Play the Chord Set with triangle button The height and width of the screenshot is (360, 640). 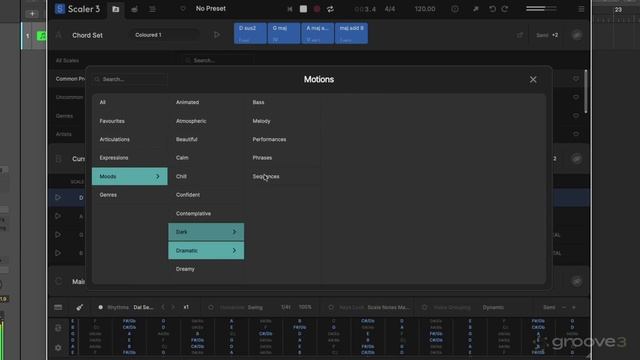(217, 35)
